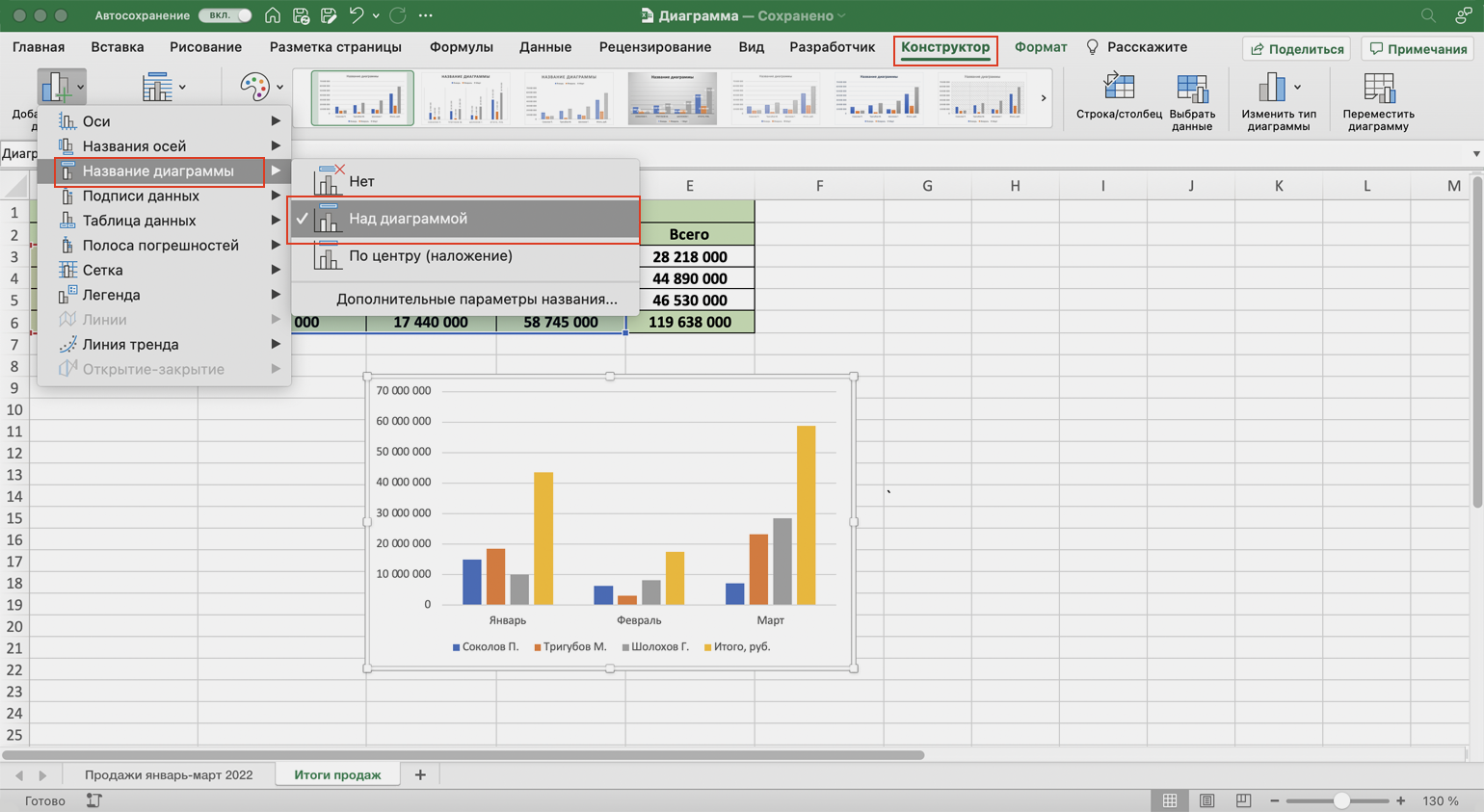Screen dimensions: 1484x812
Task: Add a new sheet with plus icon
Action: point(420,774)
